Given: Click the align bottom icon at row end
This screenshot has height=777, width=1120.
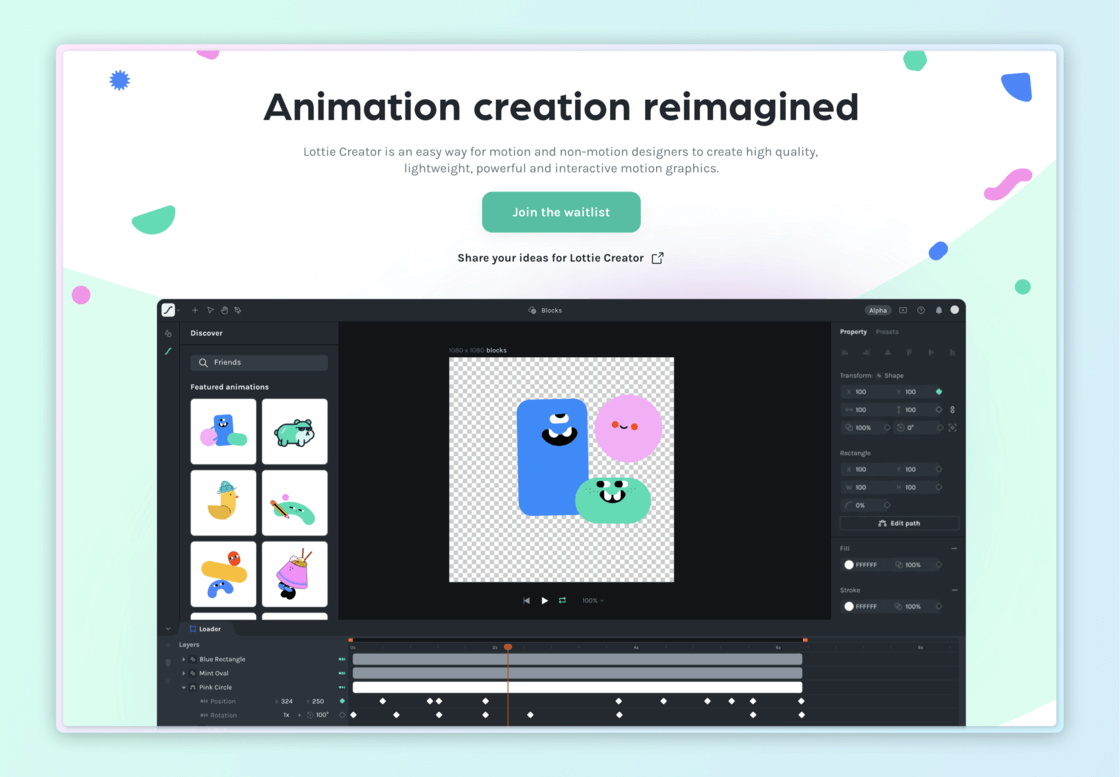Looking at the screenshot, I should click(952, 352).
